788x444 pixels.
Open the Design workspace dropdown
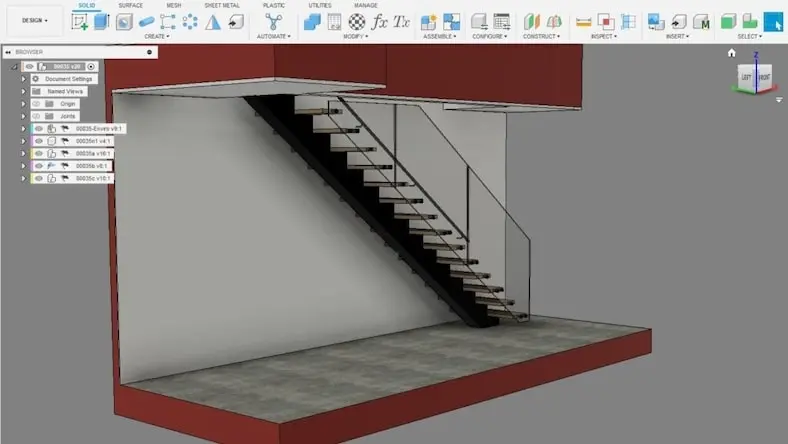coord(35,21)
